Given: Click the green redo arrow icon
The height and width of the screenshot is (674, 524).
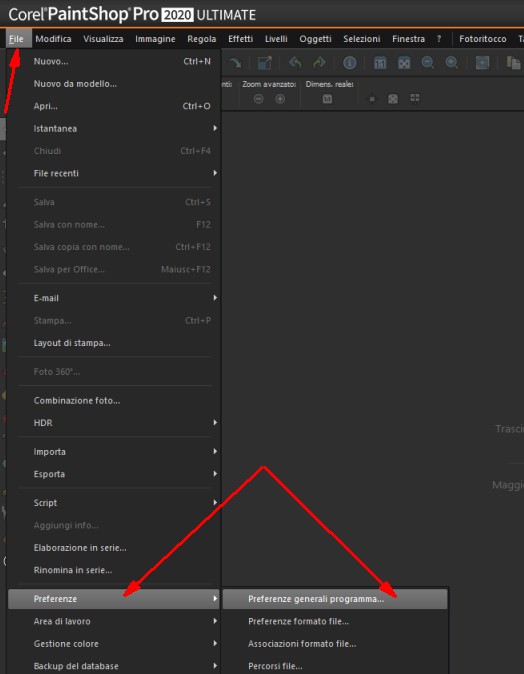Looking at the screenshot, I should click(x=319, y=63).
